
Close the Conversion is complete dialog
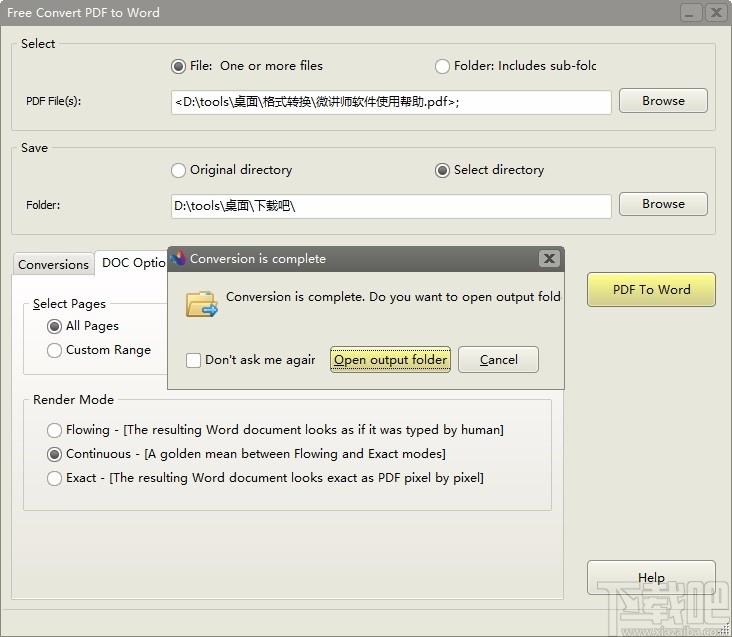[x=549, y=258]
